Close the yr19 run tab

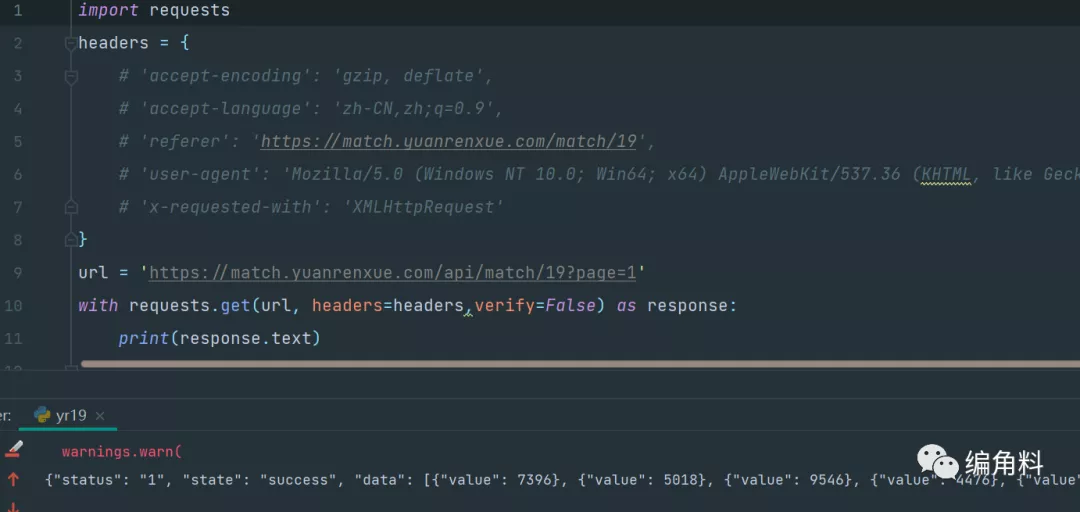pos(100,416)
